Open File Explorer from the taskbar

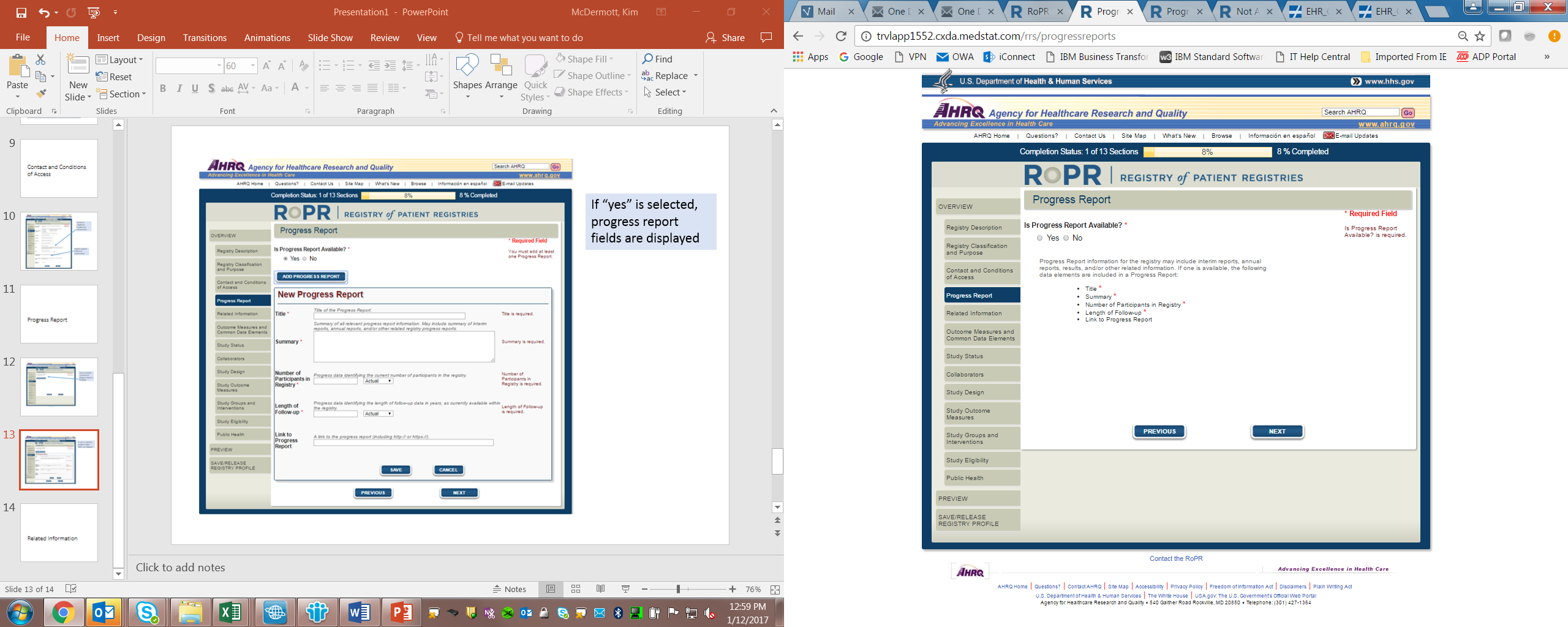click(x=190, y=612)
